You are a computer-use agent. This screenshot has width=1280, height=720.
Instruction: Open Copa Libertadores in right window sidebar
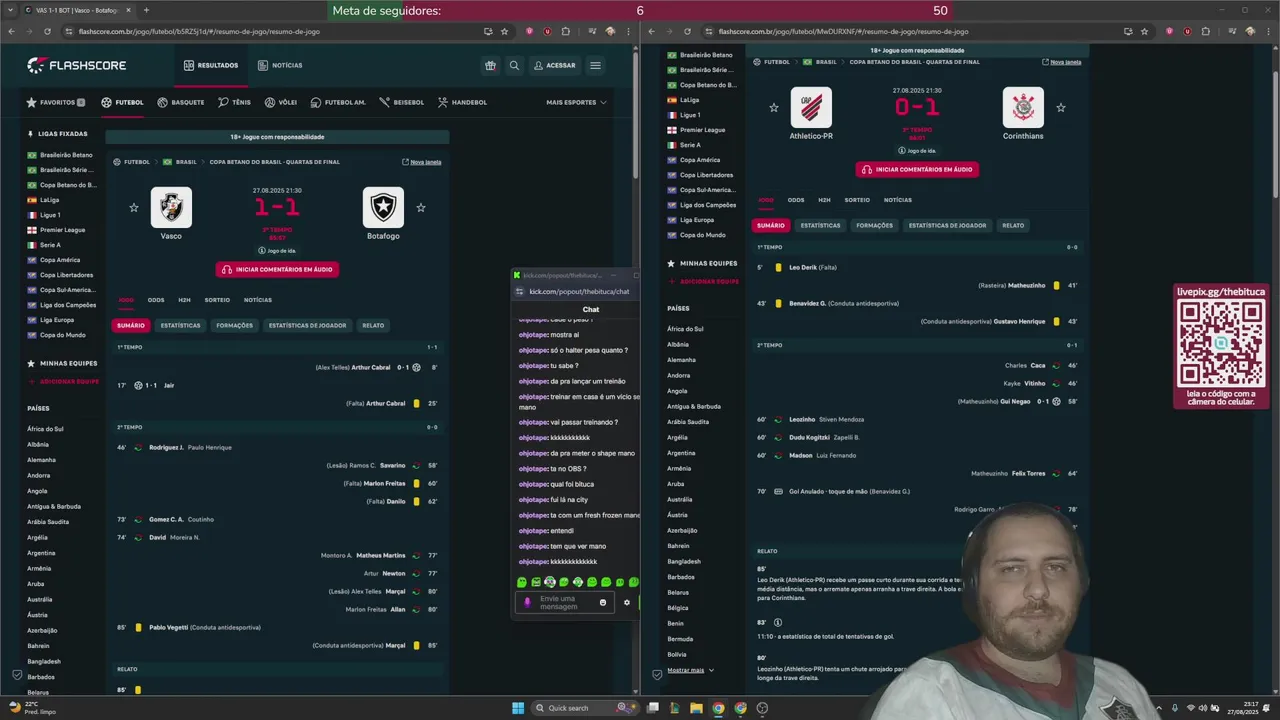(700, 175)
